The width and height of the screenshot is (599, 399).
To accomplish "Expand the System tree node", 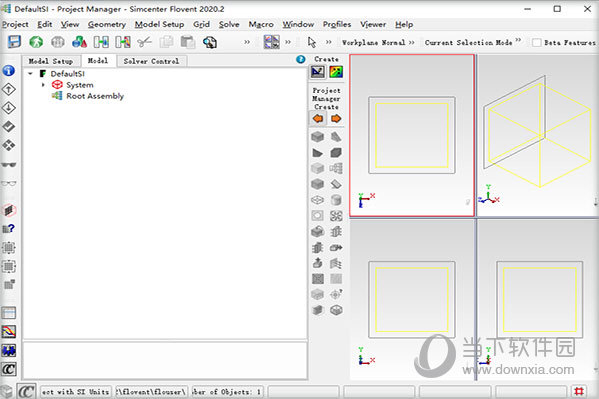I will [x=43, y=85].
